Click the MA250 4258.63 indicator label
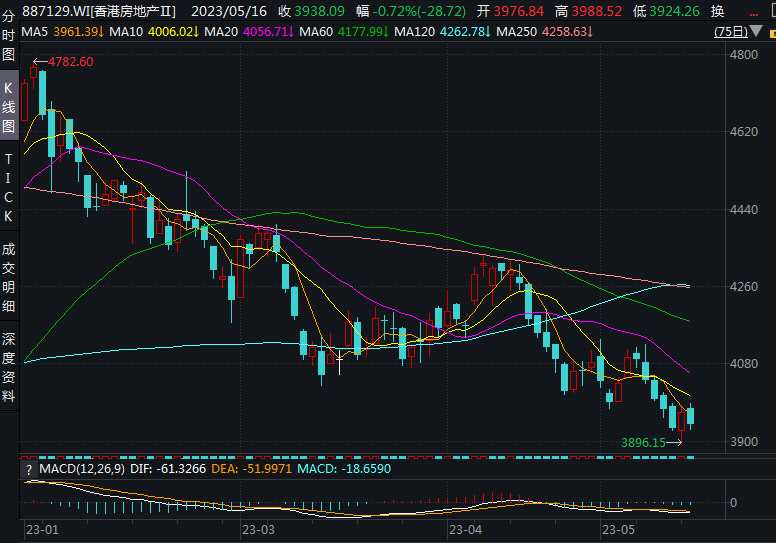Image resolution: width=776 pixels, height=543 pixels. (544, 32)
